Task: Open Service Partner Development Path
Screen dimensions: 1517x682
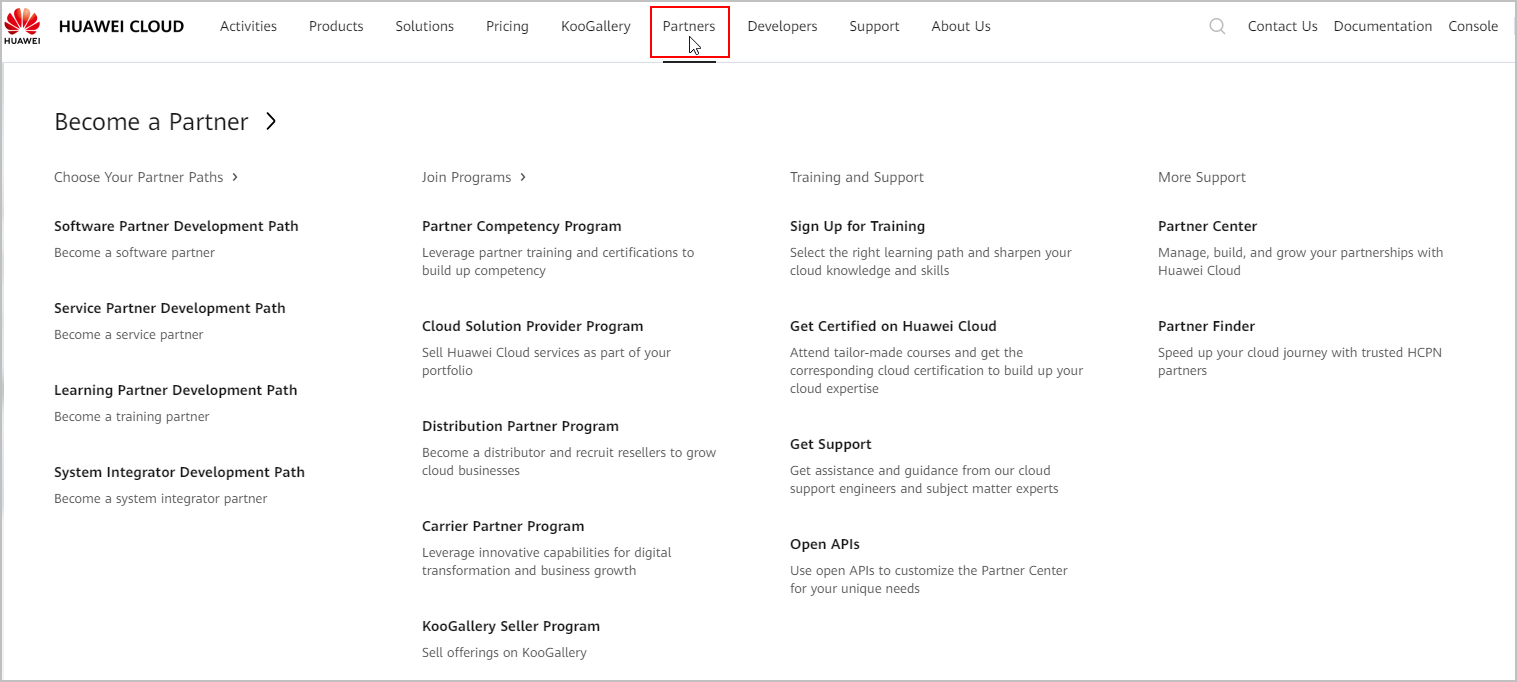Action: coord(170,308)
